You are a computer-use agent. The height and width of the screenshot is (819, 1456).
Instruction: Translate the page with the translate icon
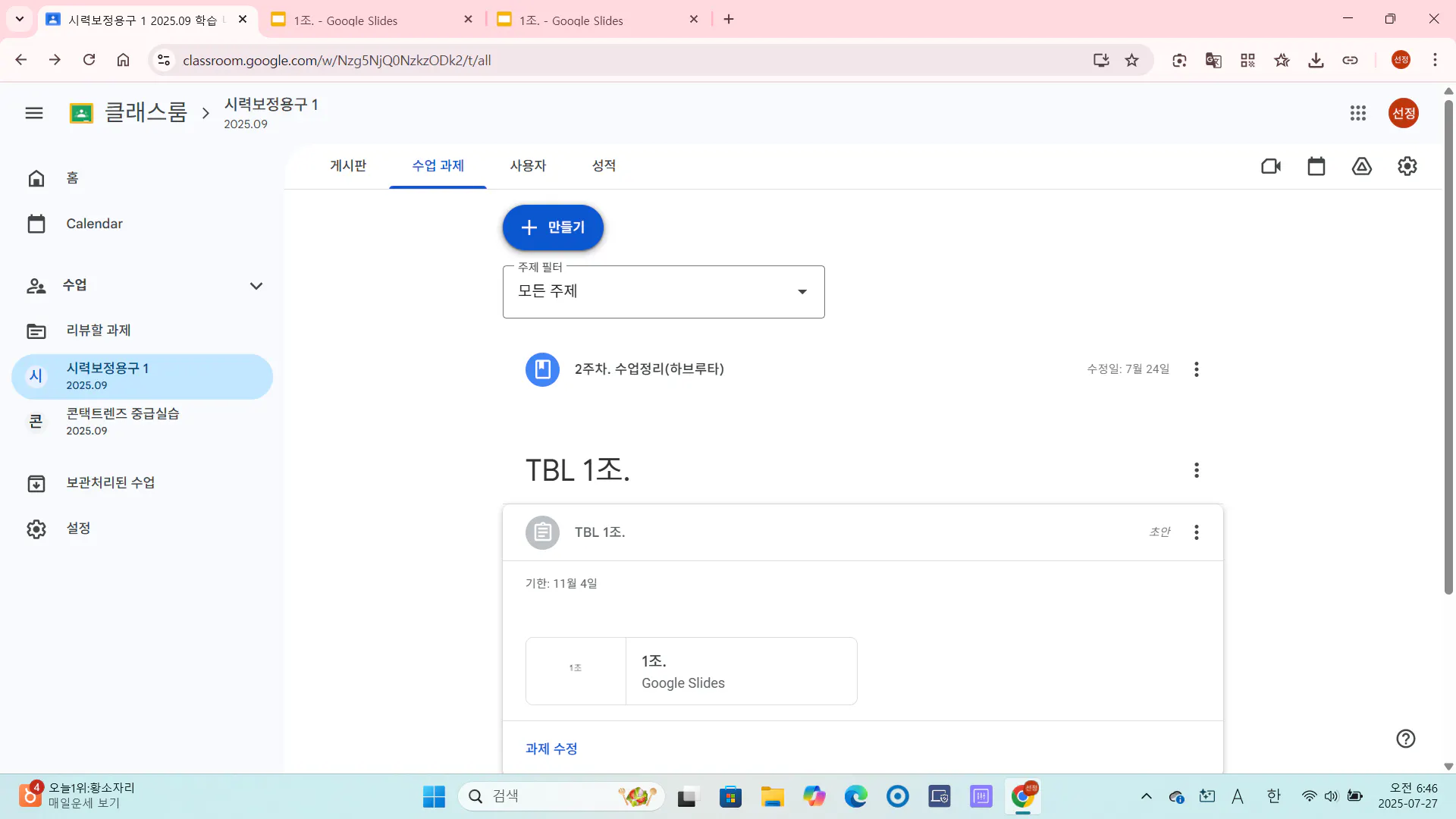[1213, 60]
